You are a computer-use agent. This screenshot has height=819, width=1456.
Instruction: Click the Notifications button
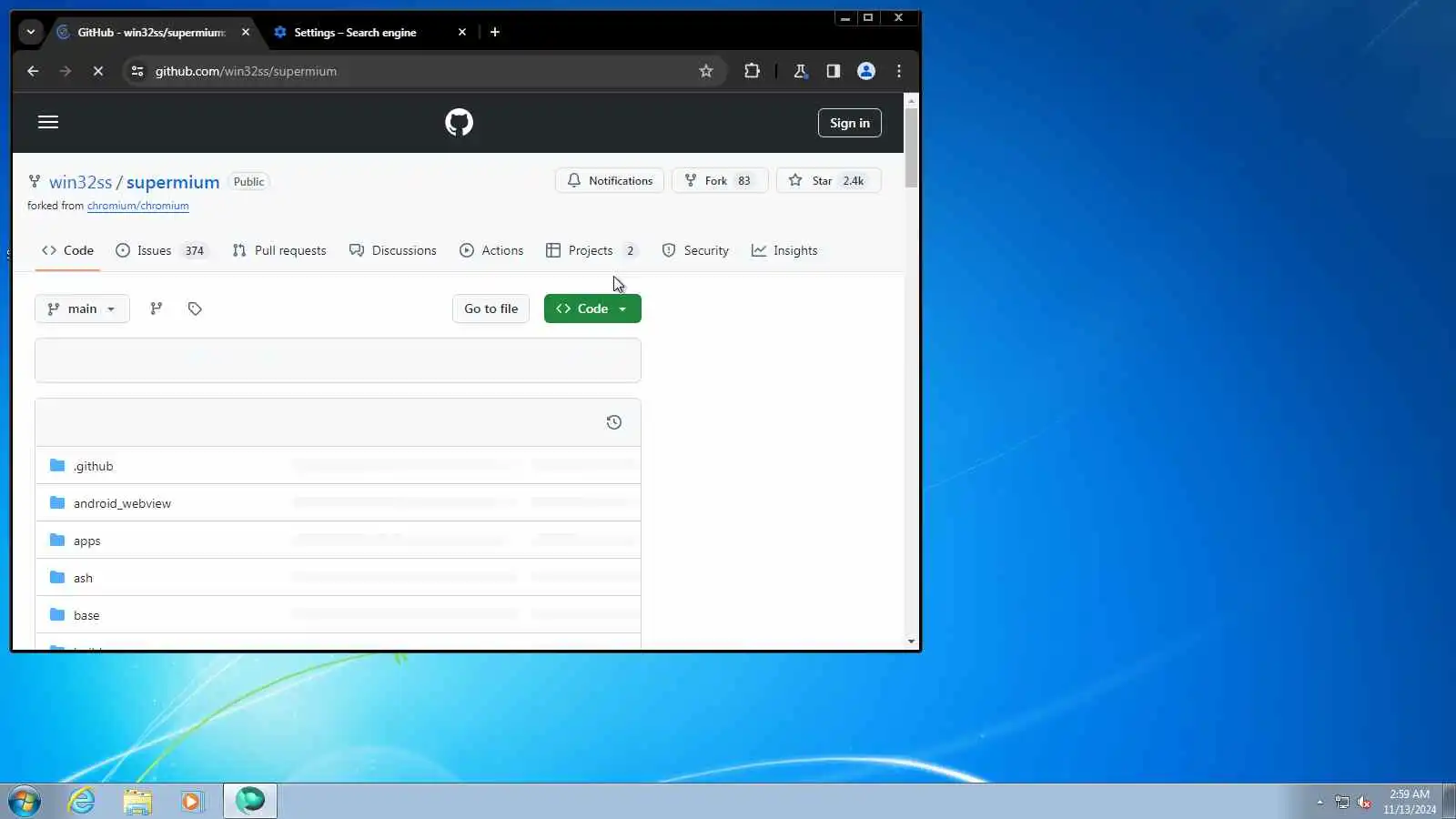(610, 180)
